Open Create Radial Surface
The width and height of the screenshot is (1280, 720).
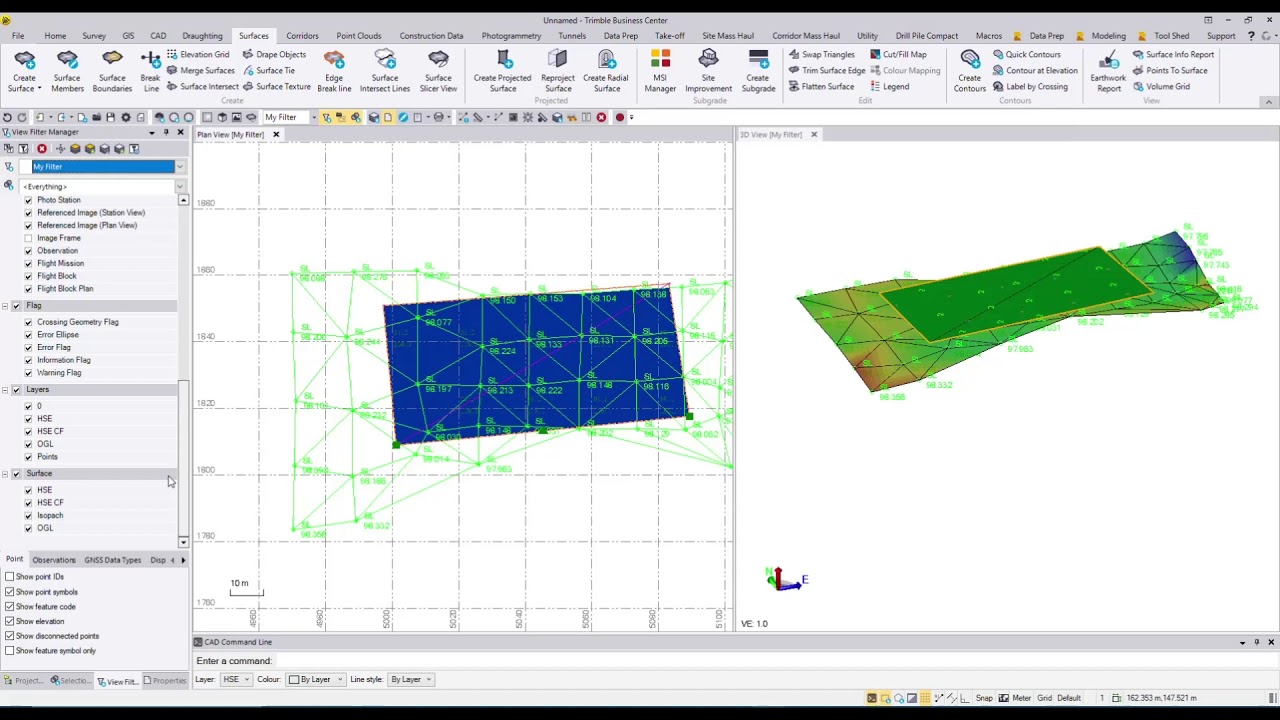(606, 71)
